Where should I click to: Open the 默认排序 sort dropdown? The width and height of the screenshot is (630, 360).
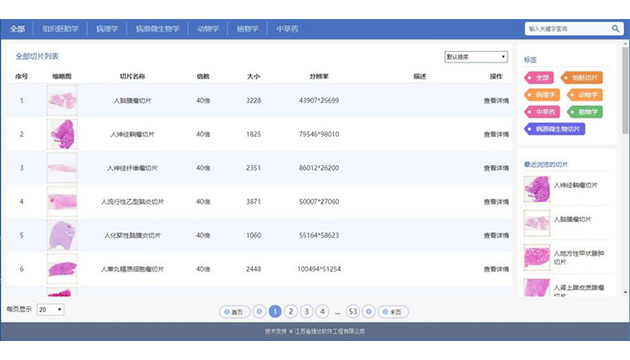[476, 57]
